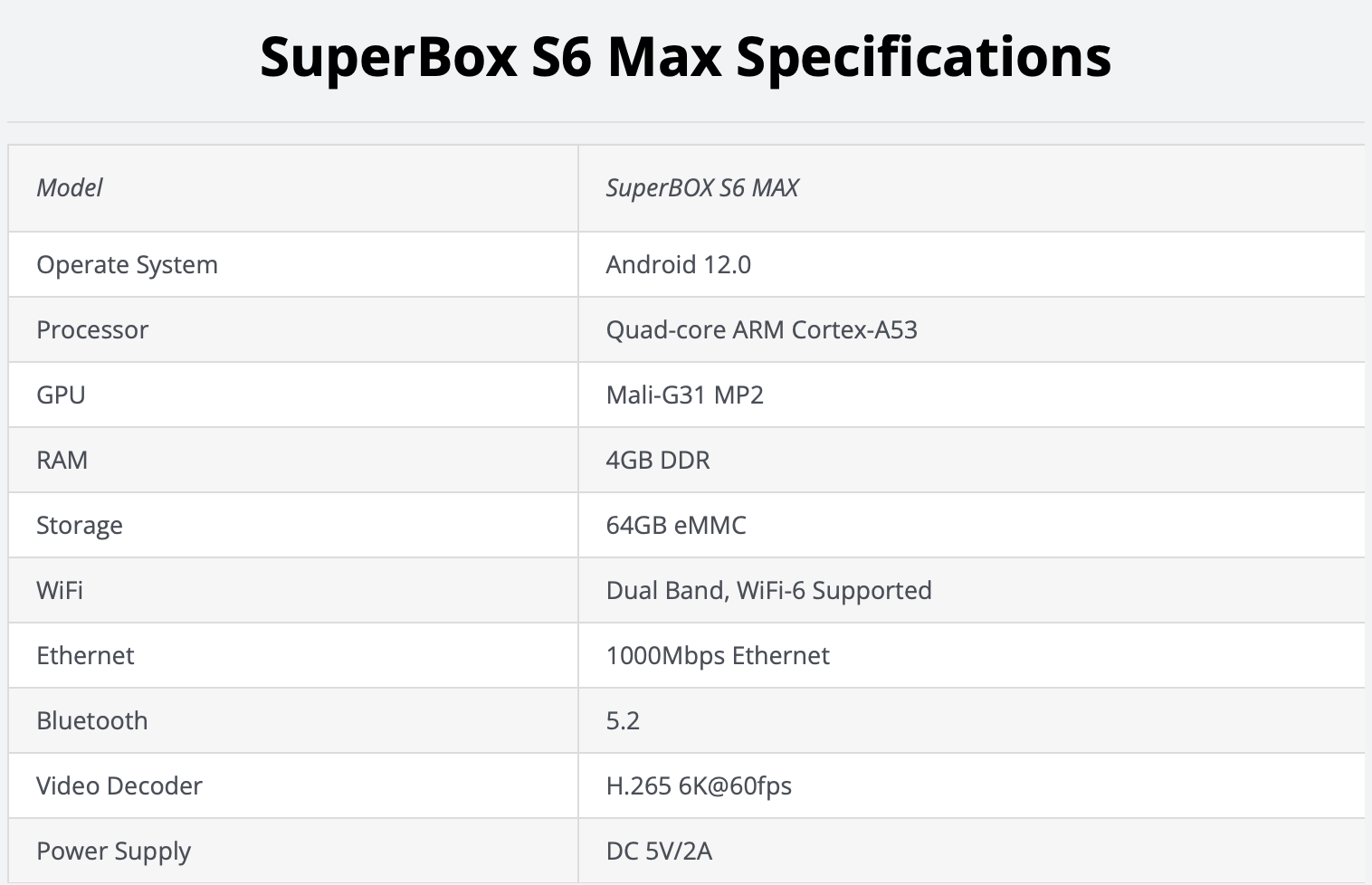The height and width of the screenshot is (885, 1372).
Task: Select the Bluetooth 5.2 version value
Action: [x=623, y=721]
